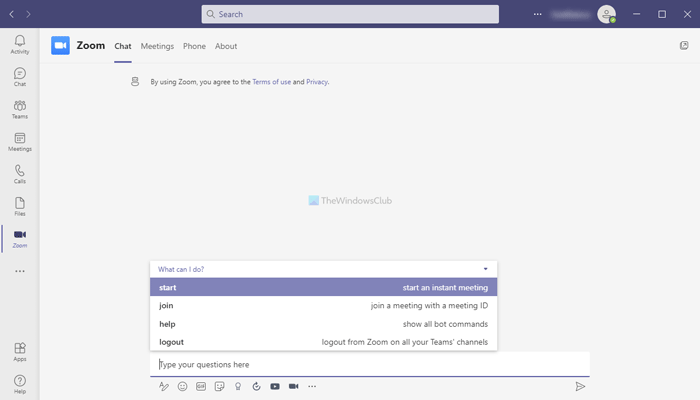Select the help command
This screenshot has height=400, width=700.
(324, 324)
